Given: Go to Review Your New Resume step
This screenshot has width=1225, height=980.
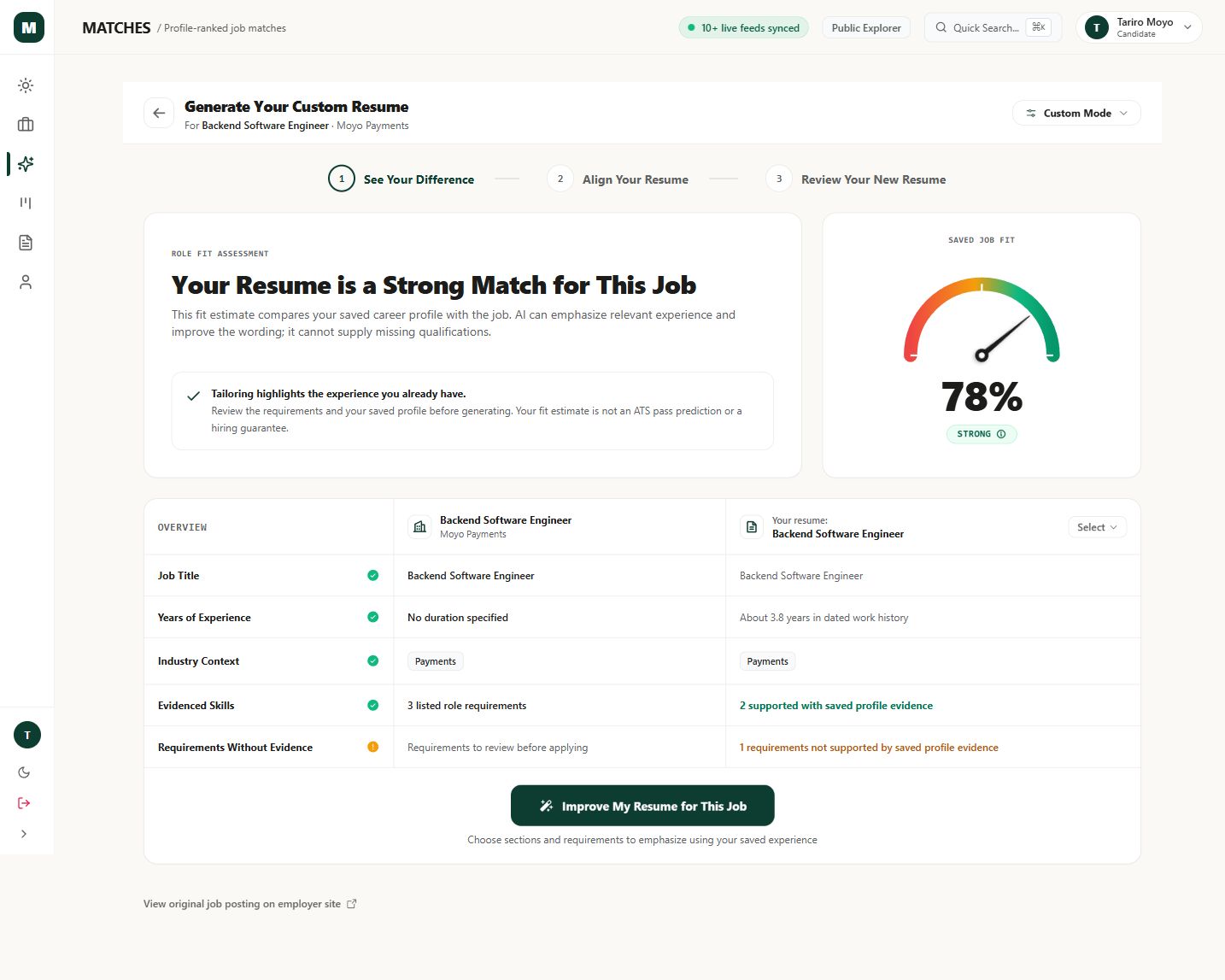Looking at the screenshot, I should [x=856, y=179].
